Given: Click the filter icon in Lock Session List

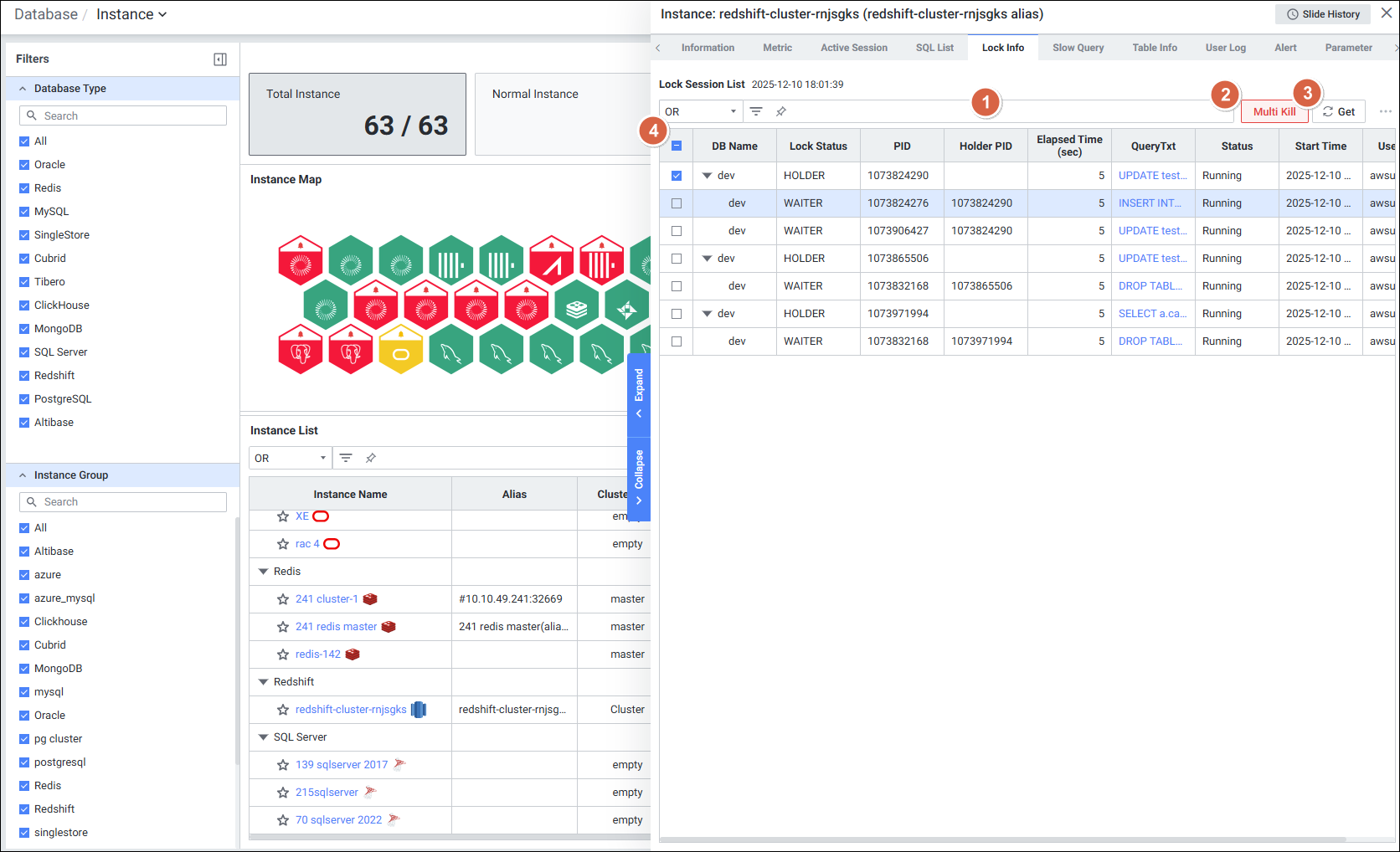Looking at the screenshot, I should point(756,111).
